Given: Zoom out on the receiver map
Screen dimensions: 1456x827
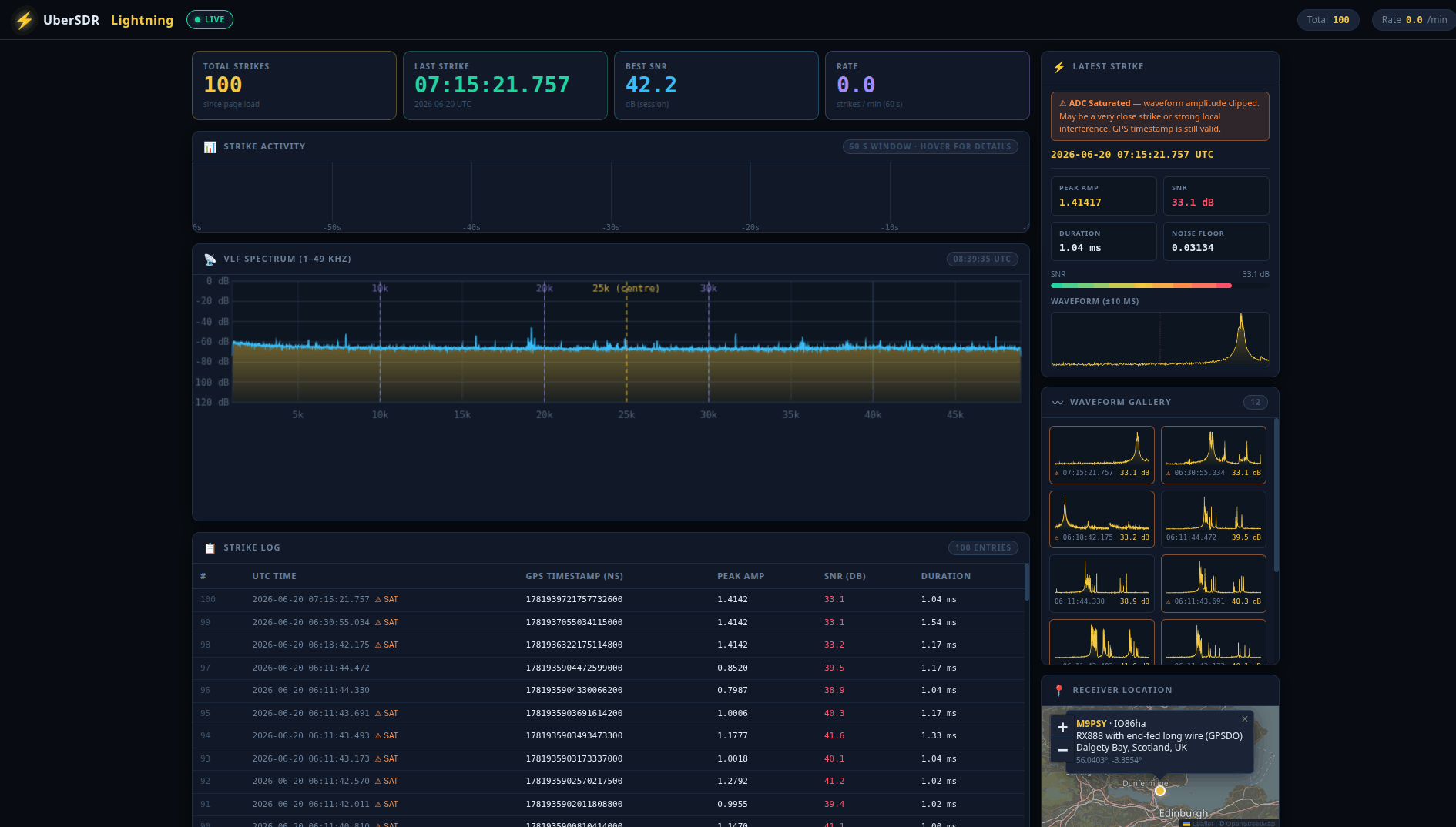Looking at the screenshot, I should (x=1062, y=749).
